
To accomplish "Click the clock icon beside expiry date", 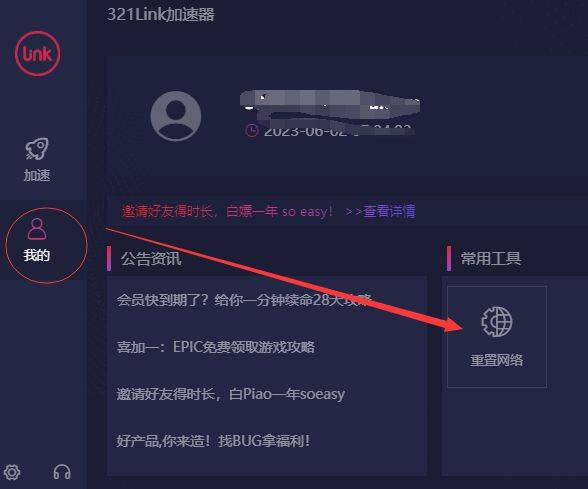I will tap(252, 130).
